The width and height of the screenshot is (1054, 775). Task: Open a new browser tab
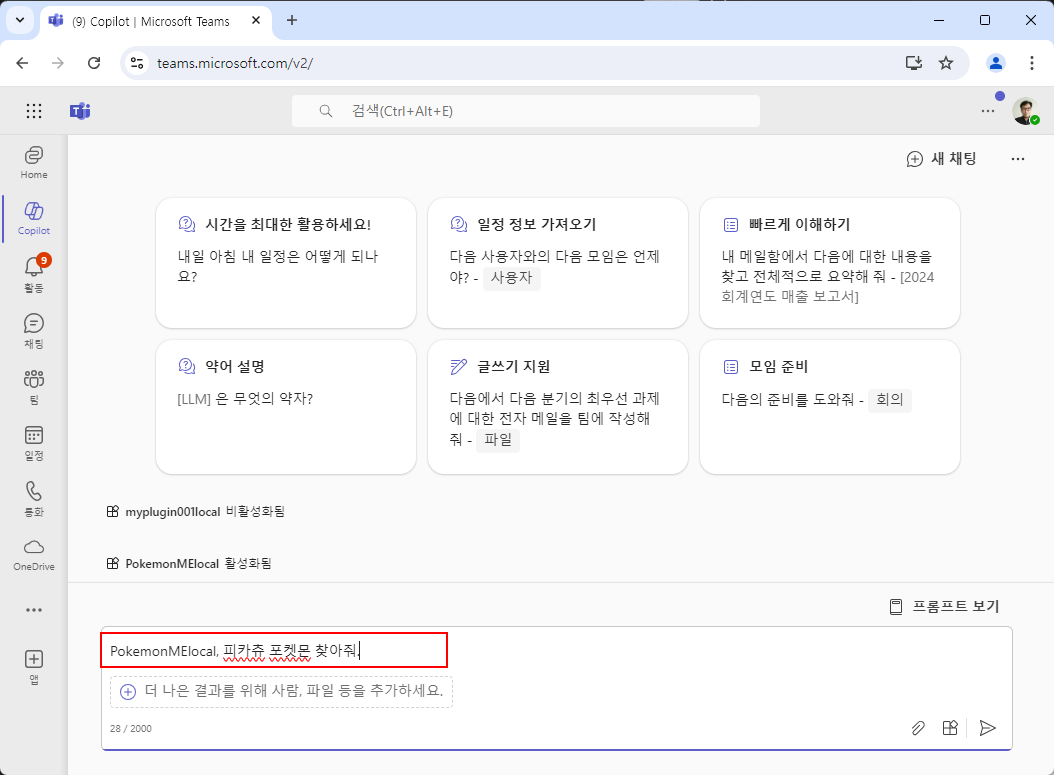pos(292,21)
